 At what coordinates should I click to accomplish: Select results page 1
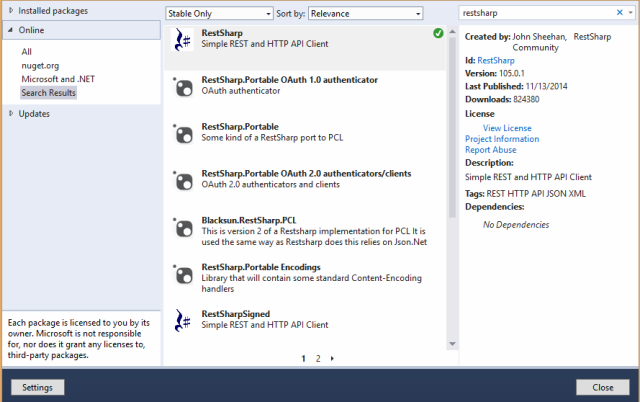[x=303, y=359]
